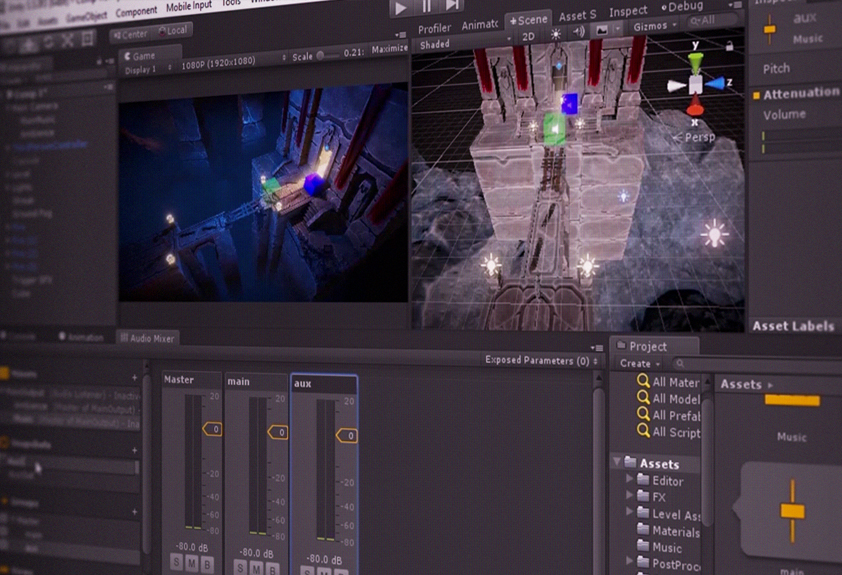Viewport: 842px width, 575px height.
Task: Open the Project Create dropdown
Action: pyautogui.click(x=640, y=363)
